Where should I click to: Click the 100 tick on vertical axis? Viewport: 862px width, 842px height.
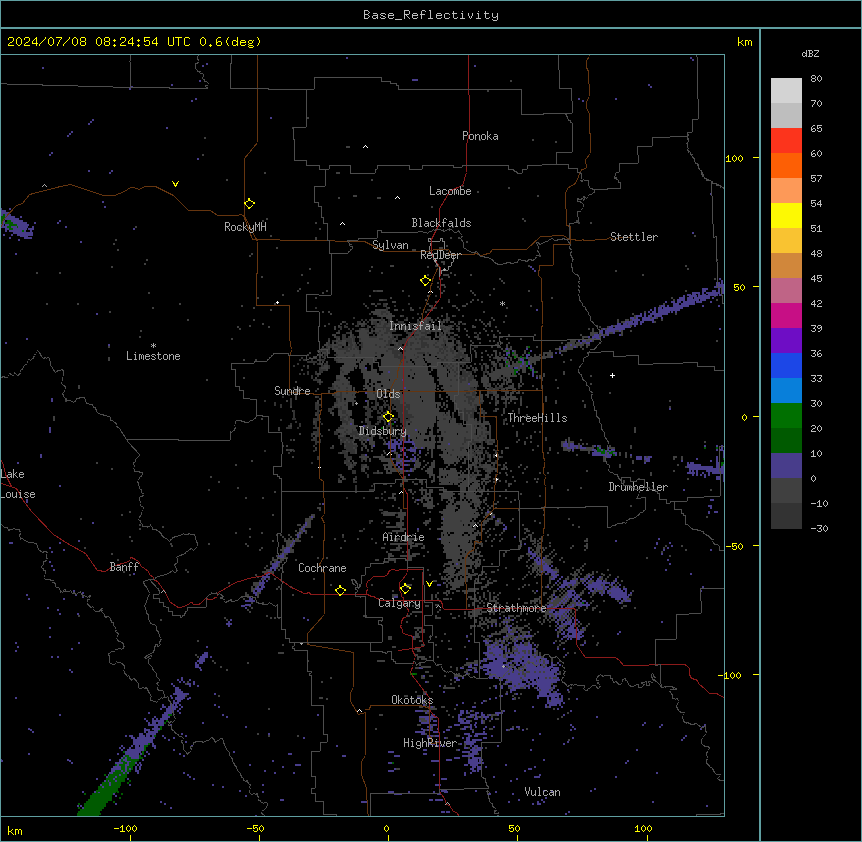tap(734, 158)
